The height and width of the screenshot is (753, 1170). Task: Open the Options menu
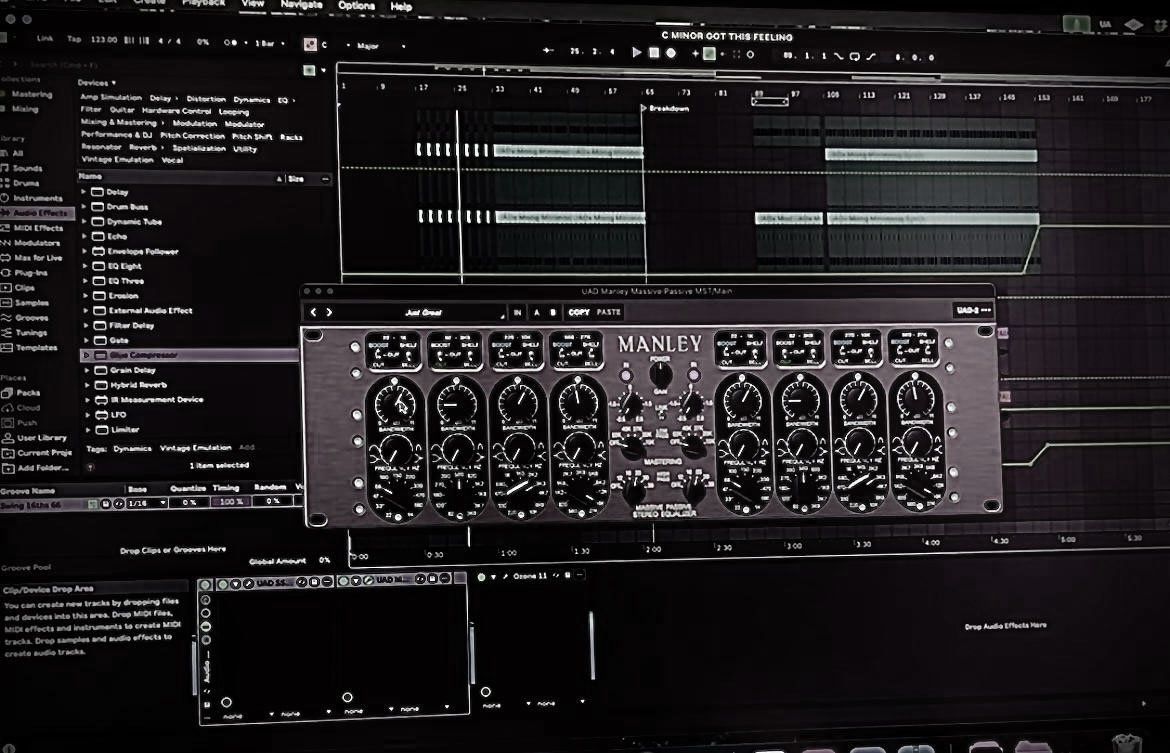click(x=356, y=4)
